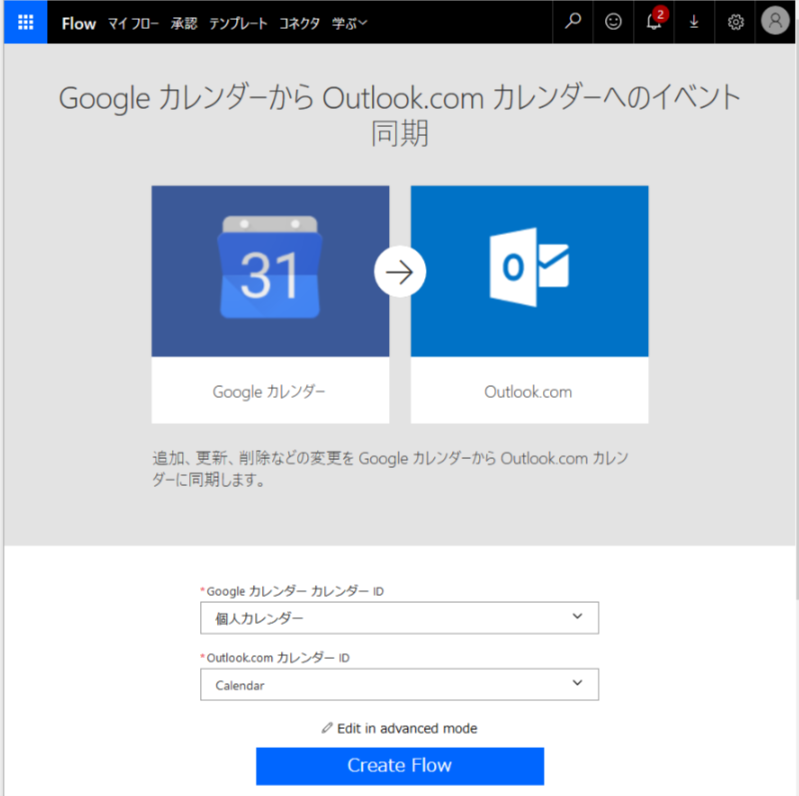Click the Google Calendar 31 icon tile

(x=270, y=271)
